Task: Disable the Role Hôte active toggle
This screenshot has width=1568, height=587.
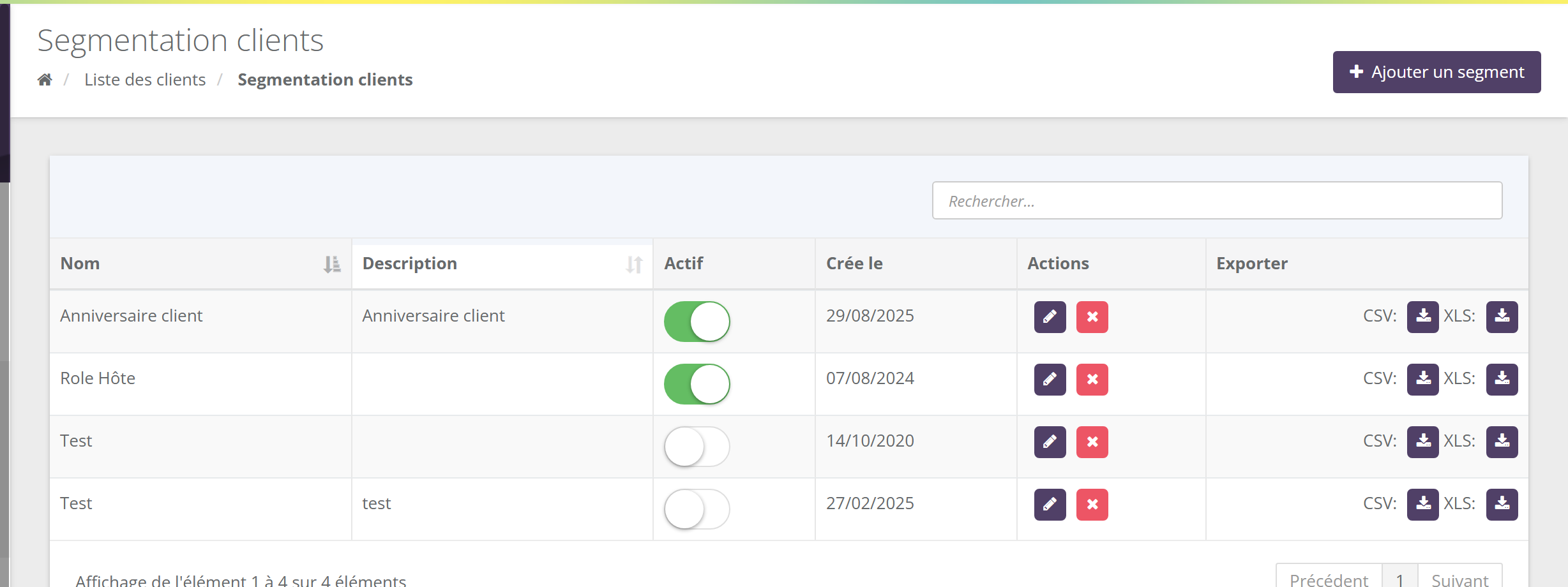Action: click(697, 384)
